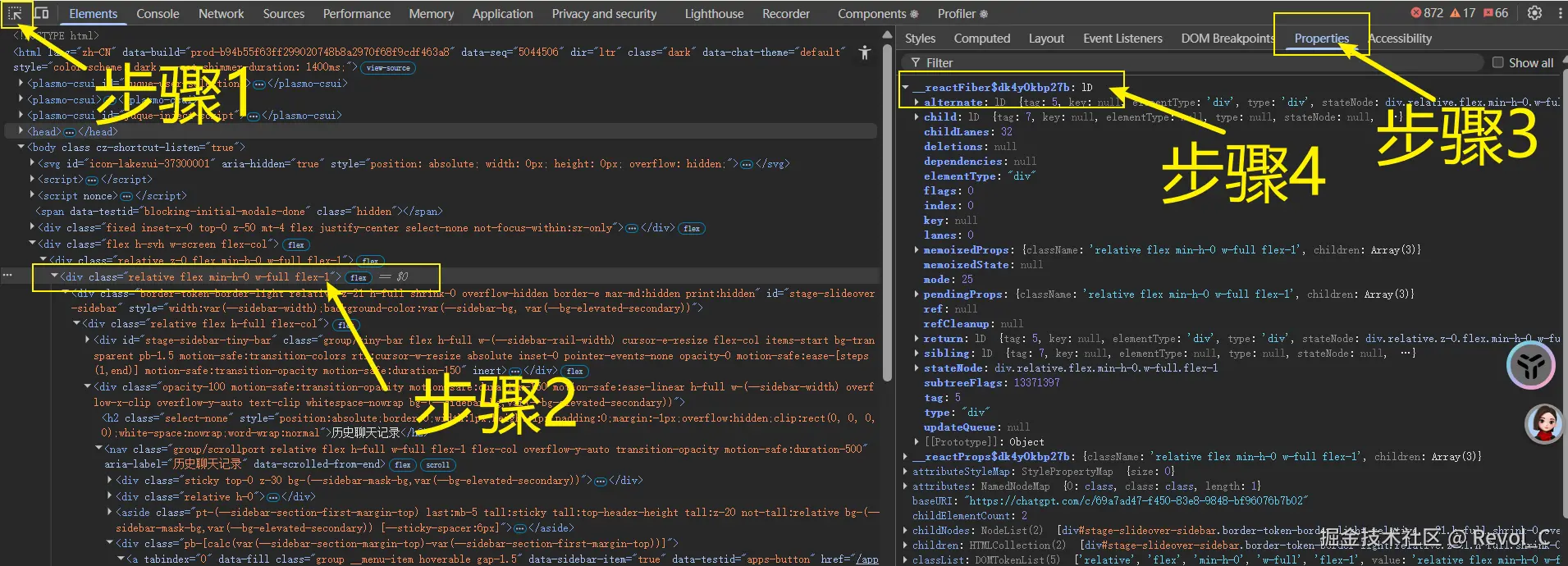Click the accessibility figure icon in Elements panel

pyautogui.click(x=864, y=52)
